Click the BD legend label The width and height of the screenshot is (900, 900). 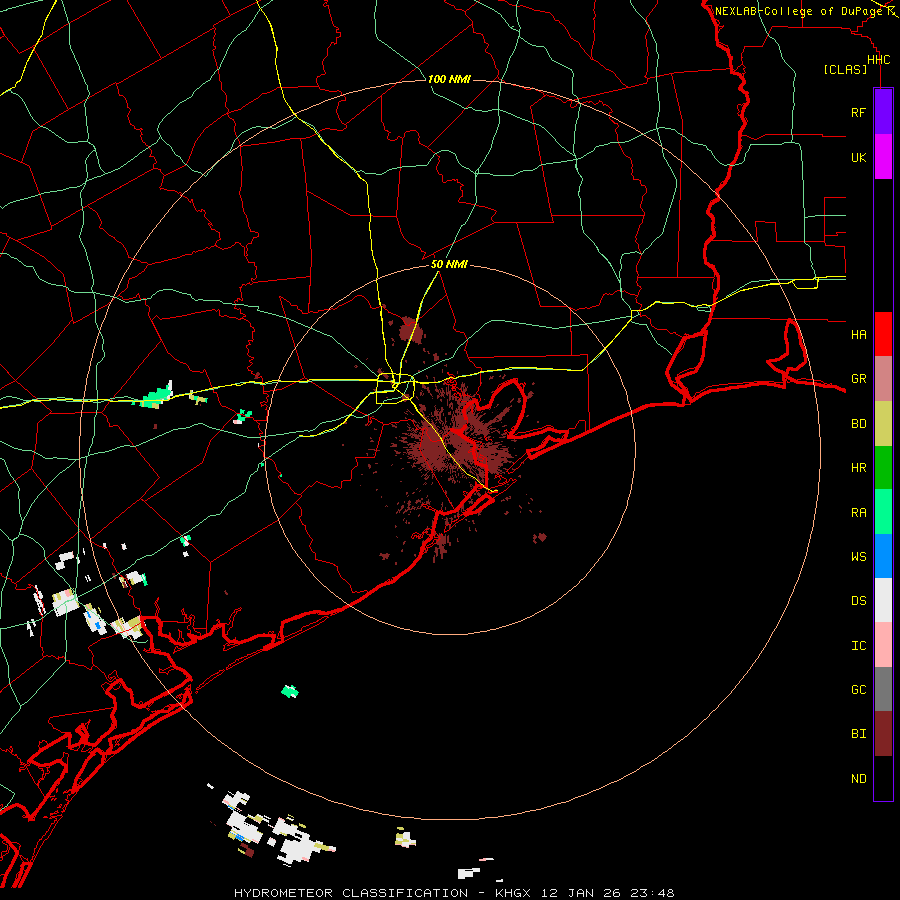[858, 424]
